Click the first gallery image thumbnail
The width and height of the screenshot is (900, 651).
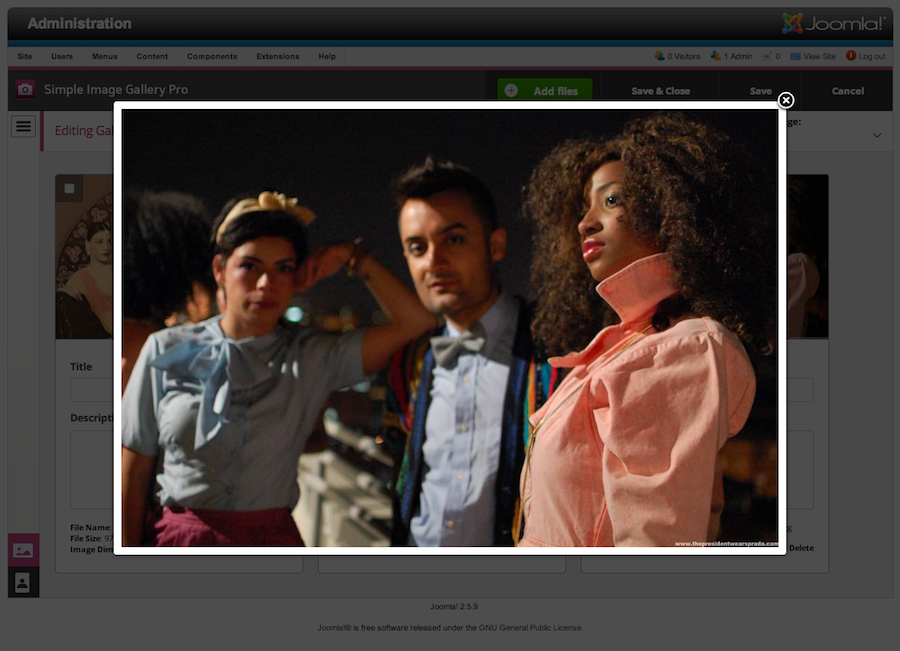tap(84, 257)
